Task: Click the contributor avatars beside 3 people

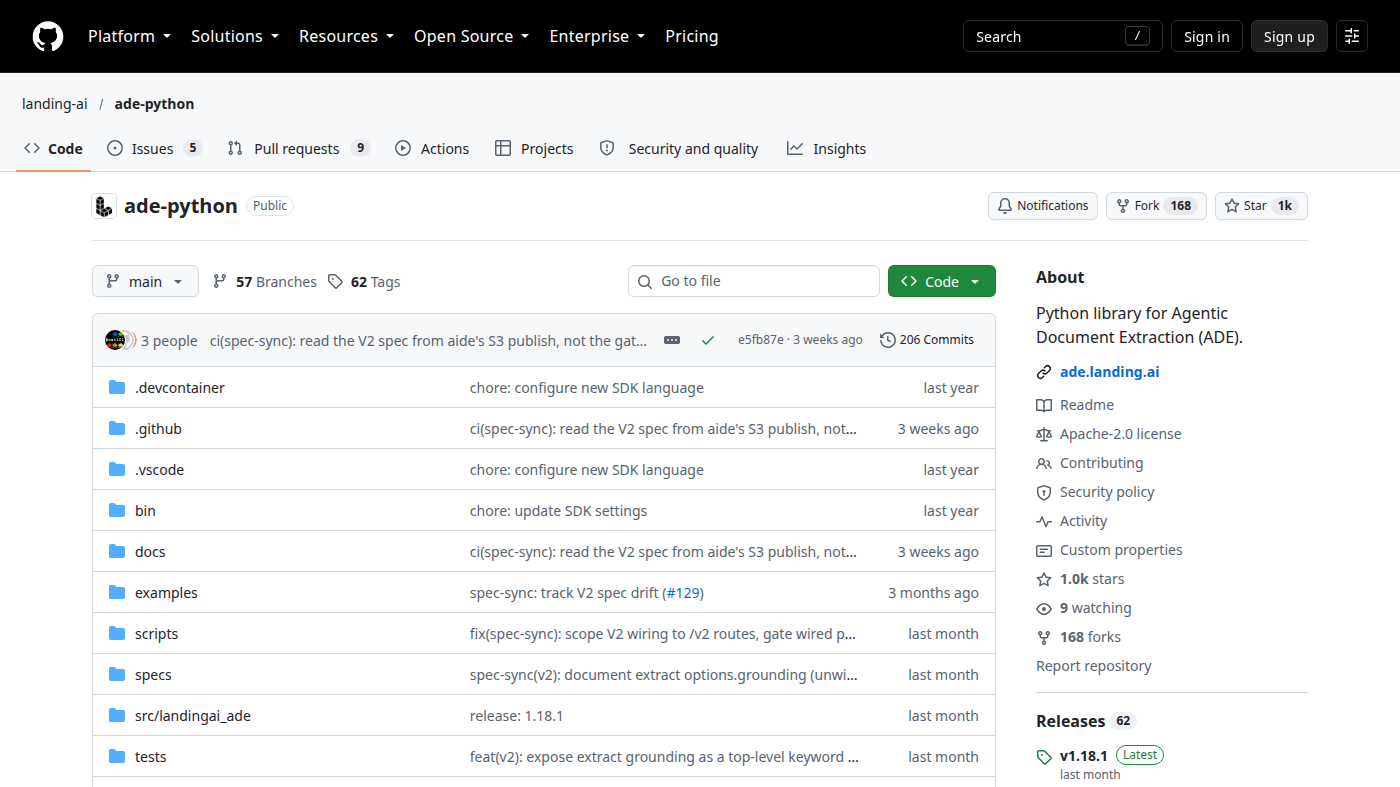Action: tap(120, 340)
